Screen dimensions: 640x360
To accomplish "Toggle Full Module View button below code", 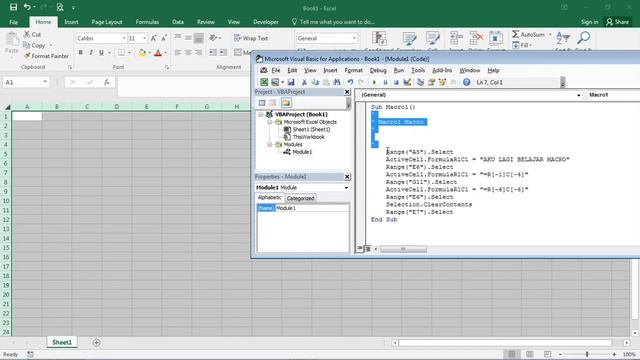I will pos(368,249).
